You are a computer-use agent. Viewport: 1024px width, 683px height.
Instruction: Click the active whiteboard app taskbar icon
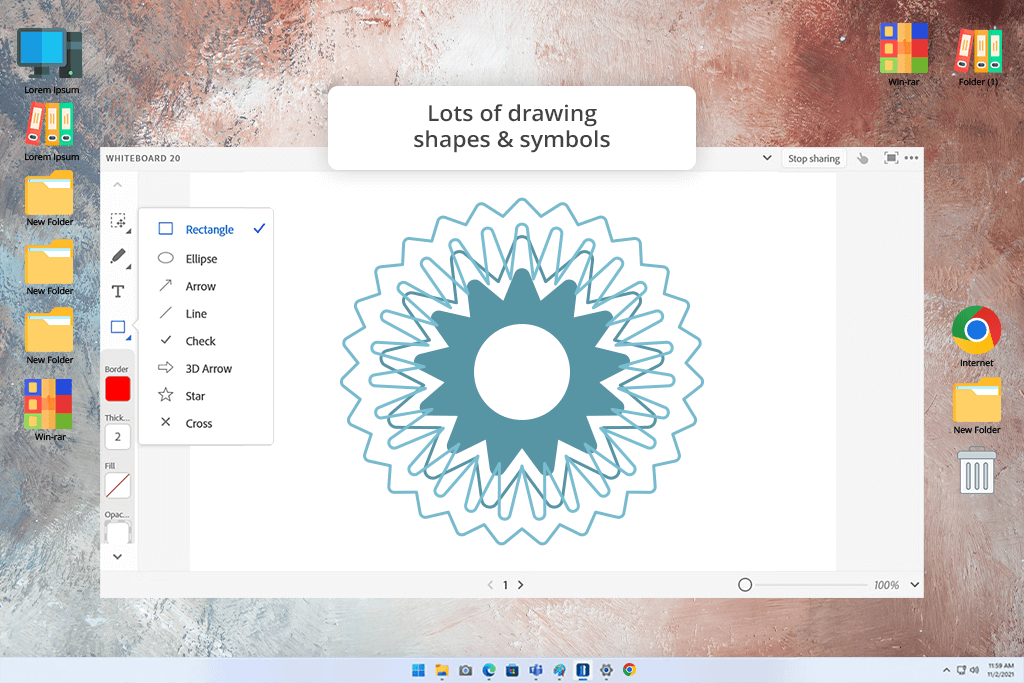pyautogui.click(x=583, y=670)
